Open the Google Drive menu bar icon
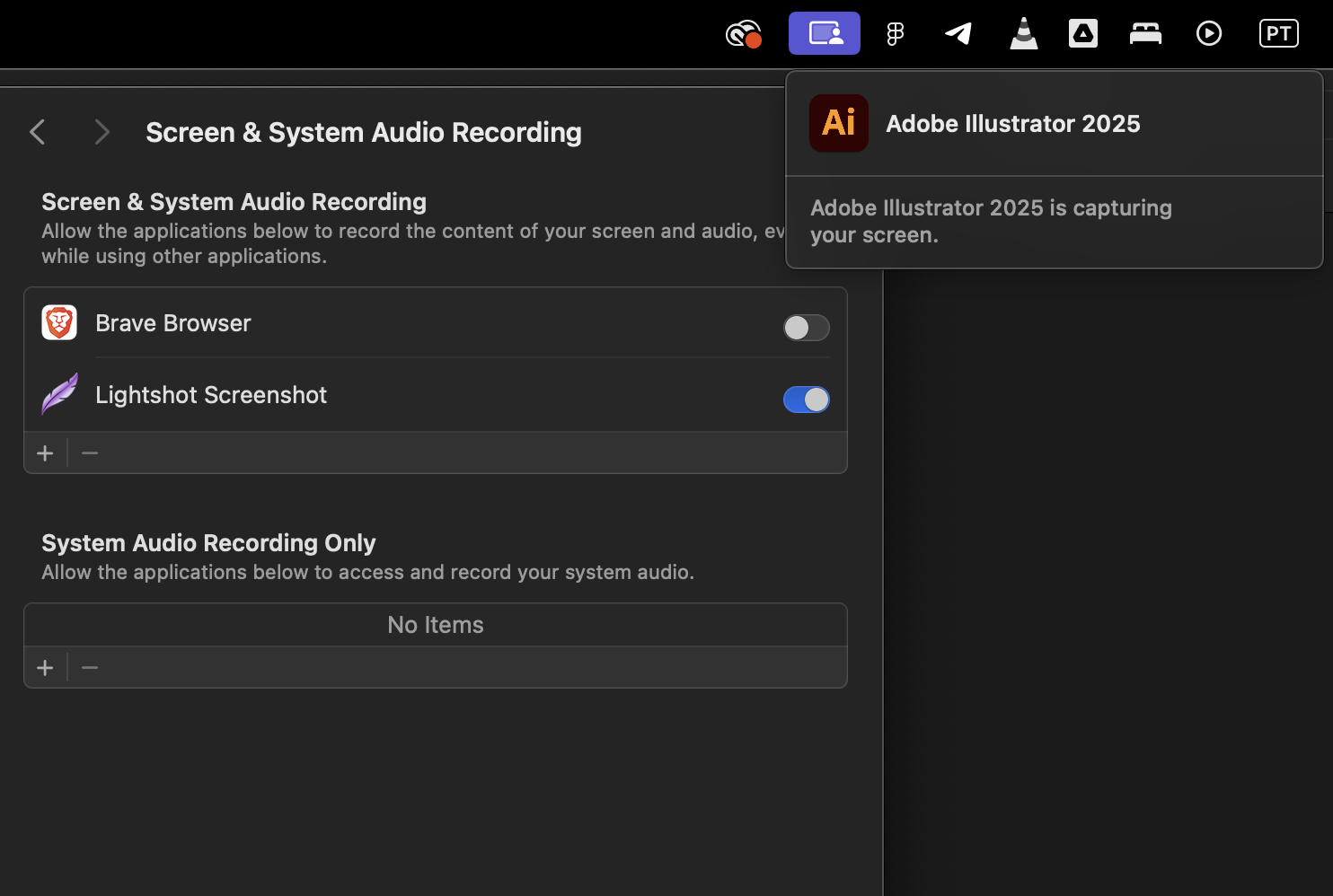The height and width of the screenshot is (896, 1333). click(1083, 34)
